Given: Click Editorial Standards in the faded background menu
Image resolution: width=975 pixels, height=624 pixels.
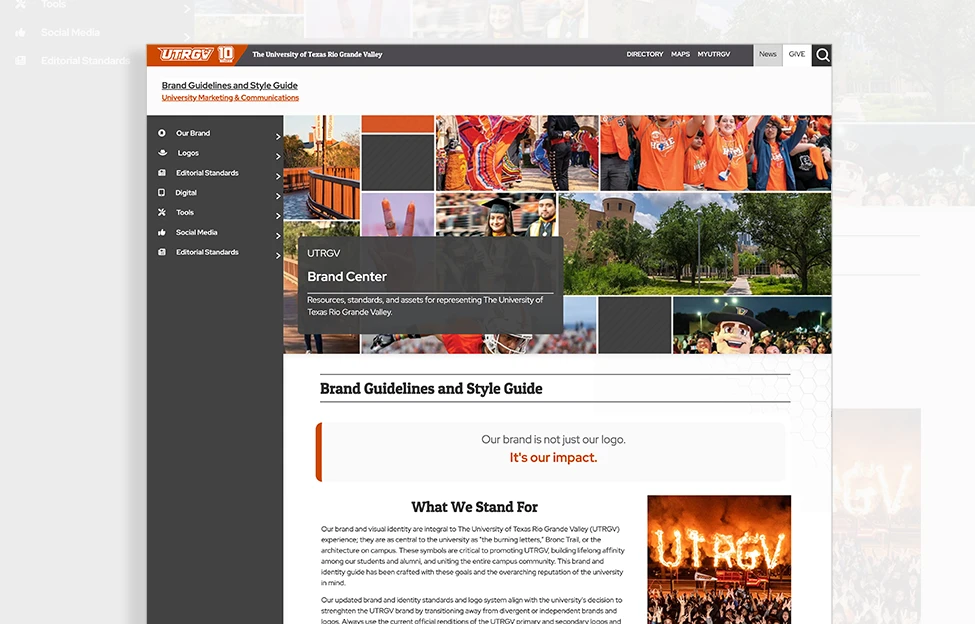Looking at the screenshot, I should point(85,60).
